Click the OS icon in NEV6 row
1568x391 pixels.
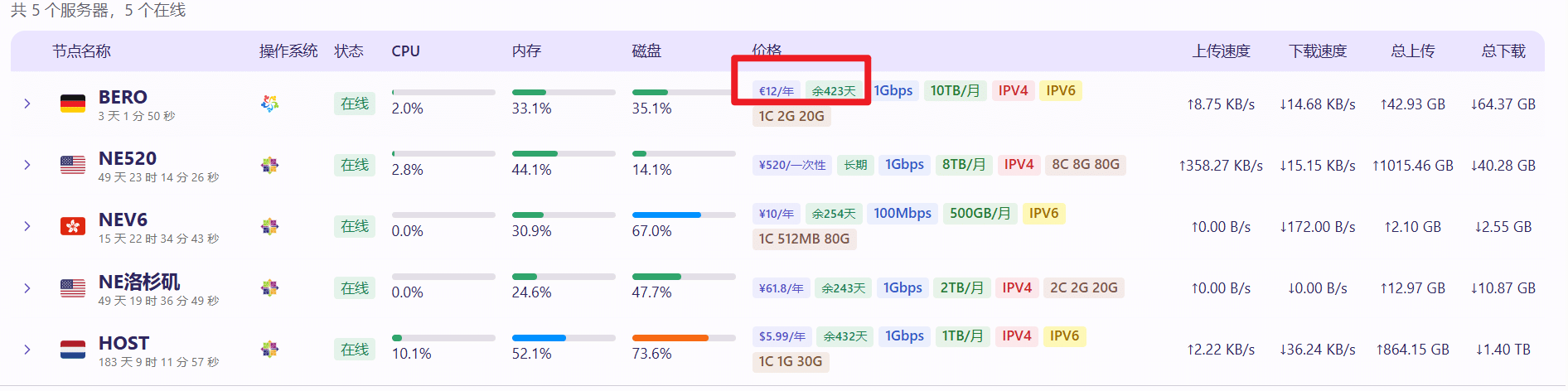pos(269,226)
